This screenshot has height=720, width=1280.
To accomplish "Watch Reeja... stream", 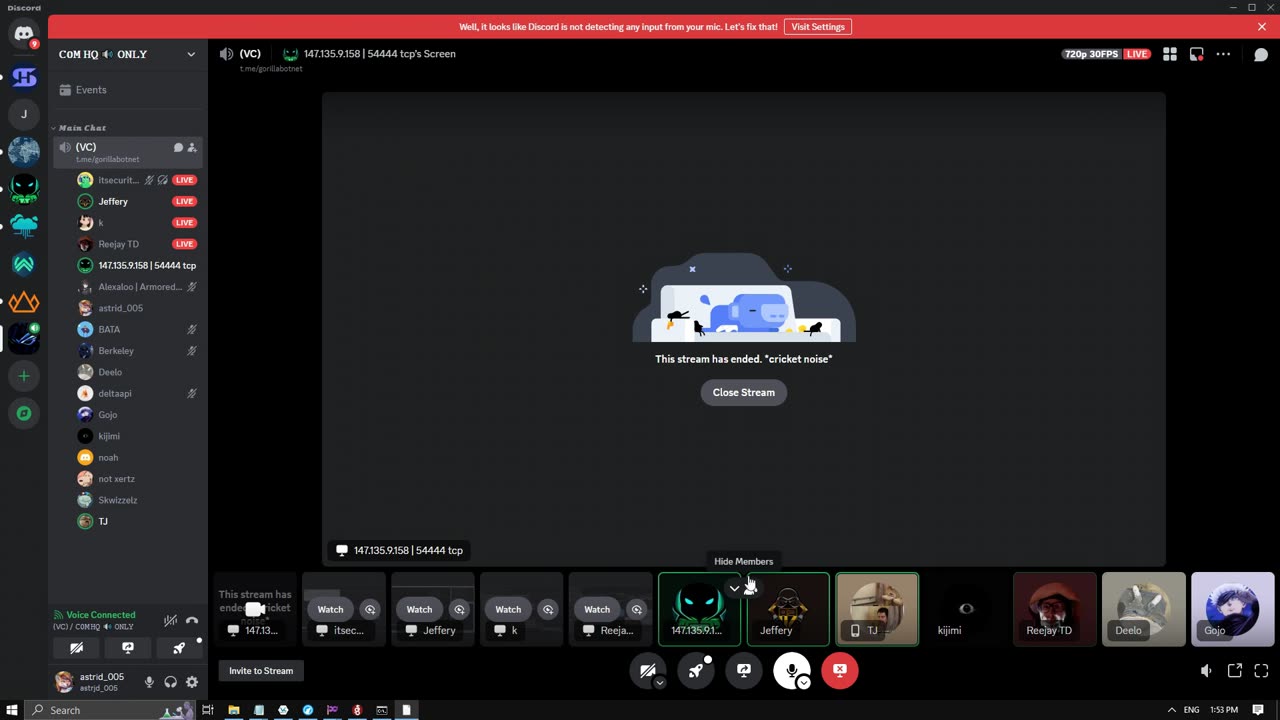I will [x=597, y=609].
